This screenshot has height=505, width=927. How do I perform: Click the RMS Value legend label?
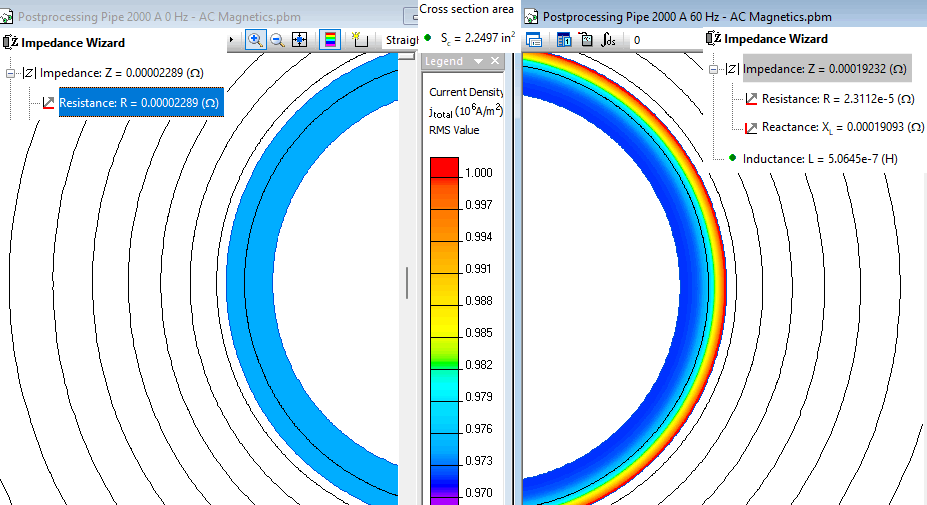[454, 130]
